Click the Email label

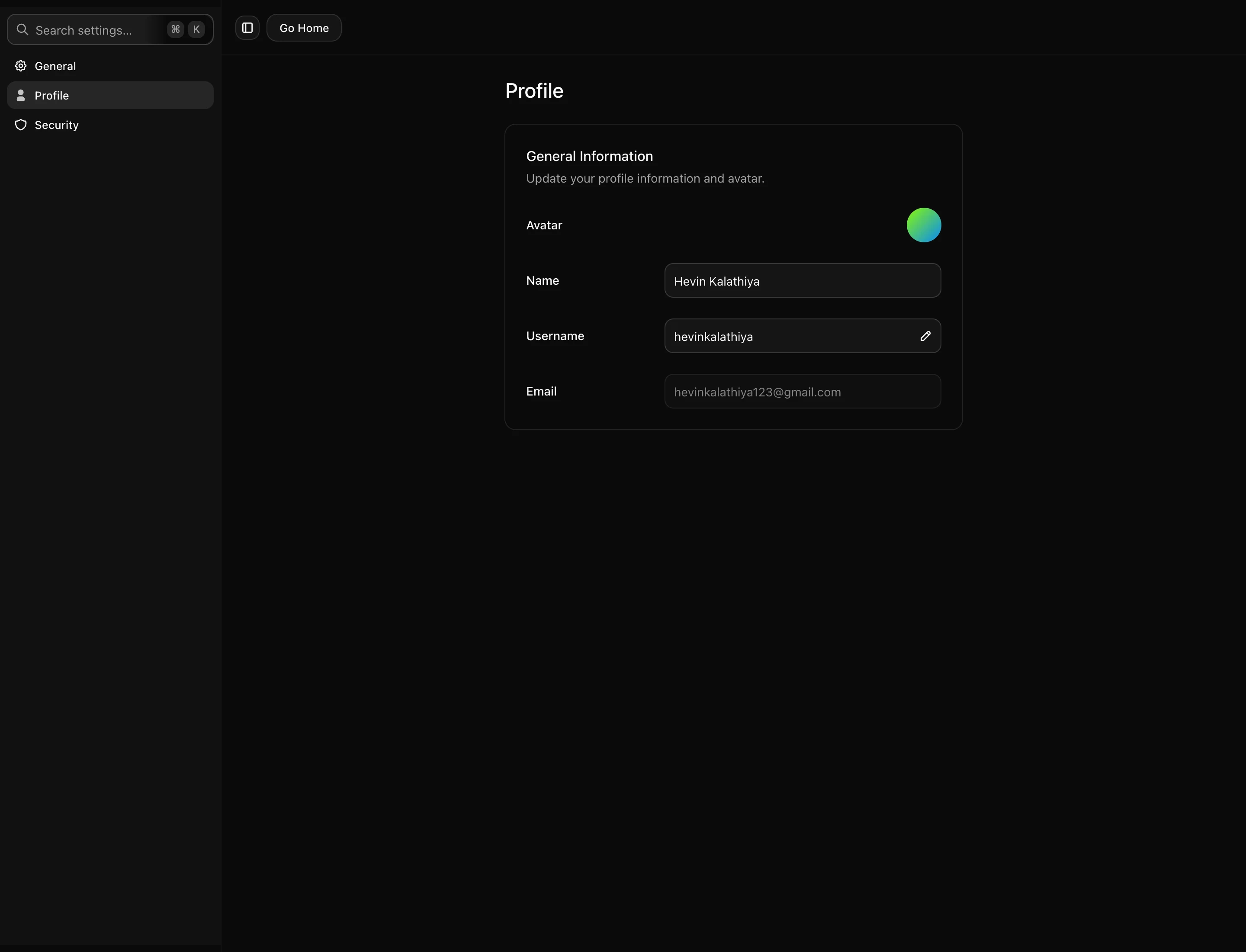[x=541, y=392]
